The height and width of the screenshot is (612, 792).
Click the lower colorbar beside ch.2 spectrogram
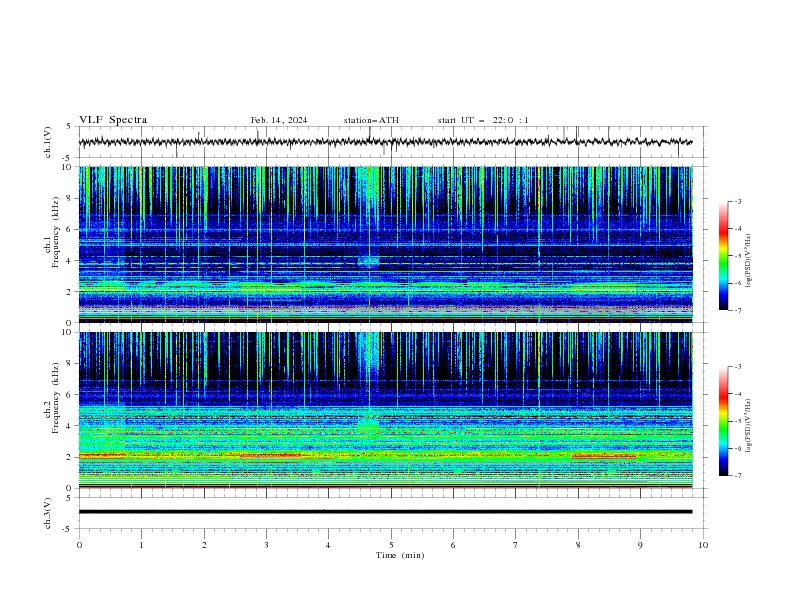click(723, 421)
